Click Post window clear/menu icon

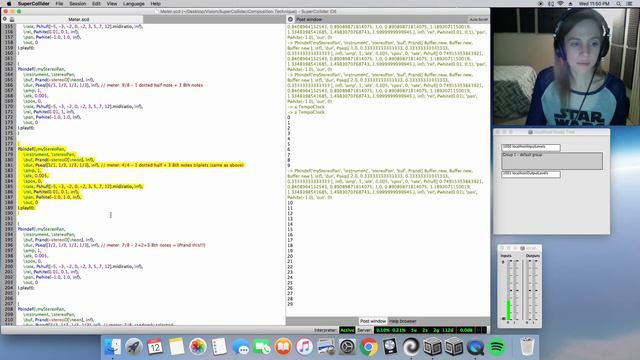click(x=290, y=19)
